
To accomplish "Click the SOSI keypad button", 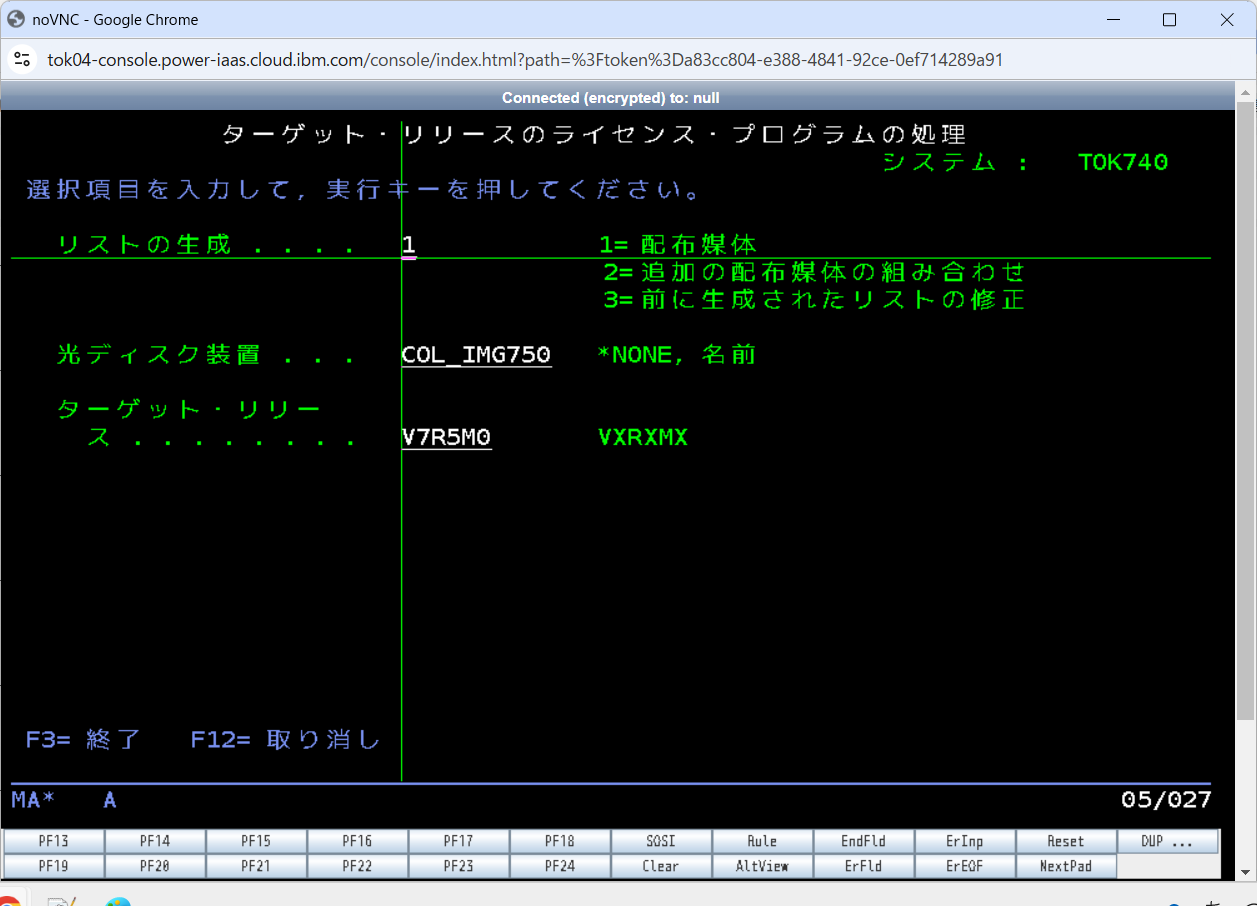I will 661,841.
